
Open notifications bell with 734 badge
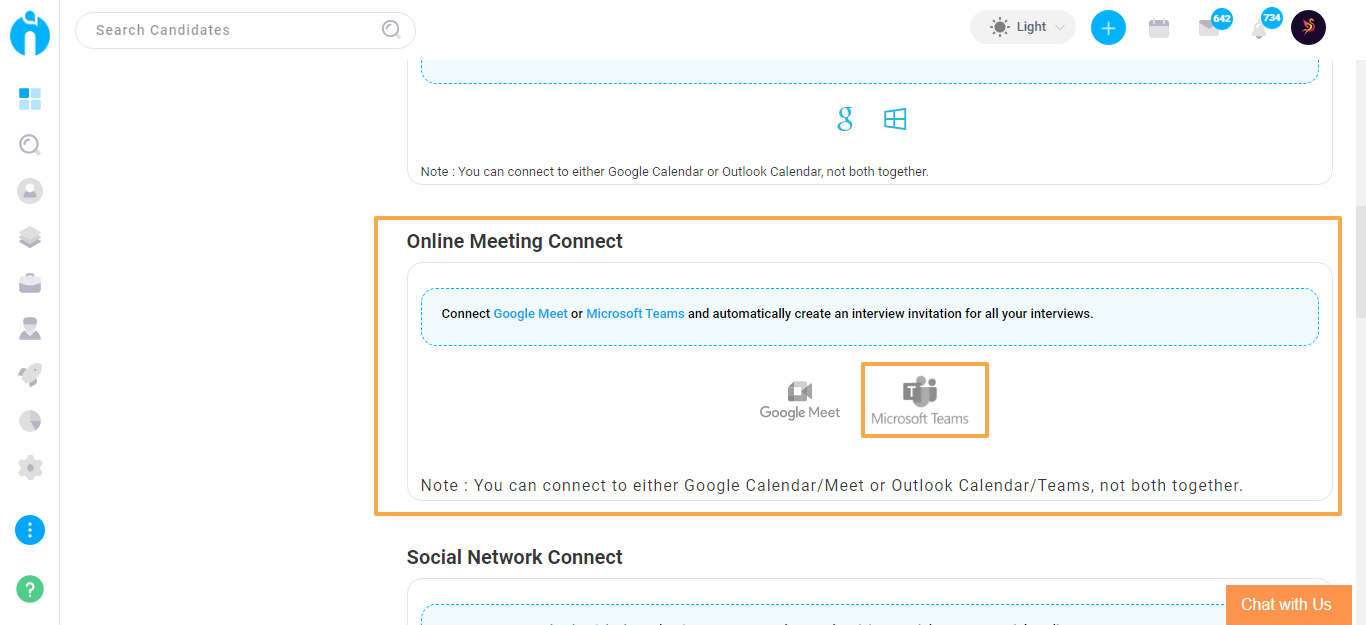(x=1259, y=29)
